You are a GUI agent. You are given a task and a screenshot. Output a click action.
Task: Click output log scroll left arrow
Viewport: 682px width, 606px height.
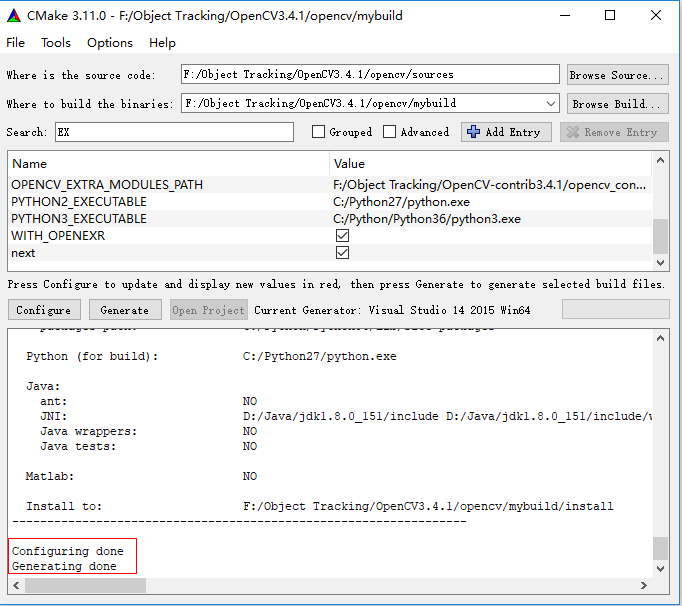pyautogui.click(x=16, y=586)
